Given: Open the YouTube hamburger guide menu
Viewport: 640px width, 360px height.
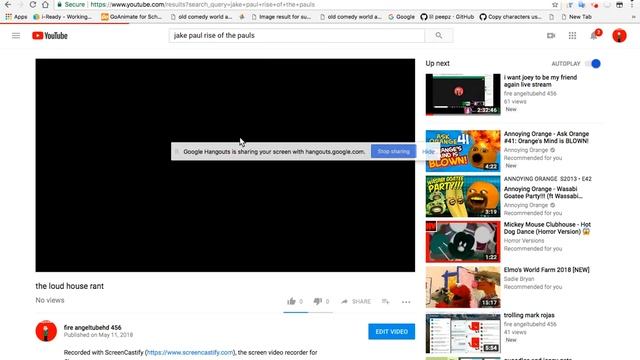Looking at the screenshot, I should coord(16,36).
